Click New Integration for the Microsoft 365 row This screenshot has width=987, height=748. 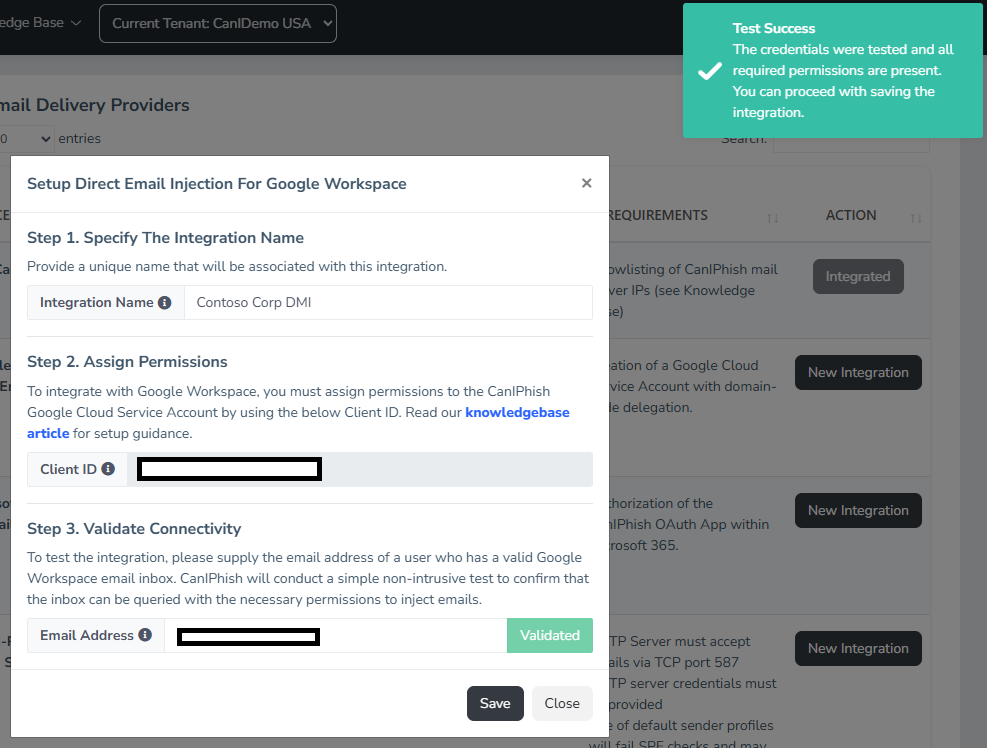click(x=857, y=511)
